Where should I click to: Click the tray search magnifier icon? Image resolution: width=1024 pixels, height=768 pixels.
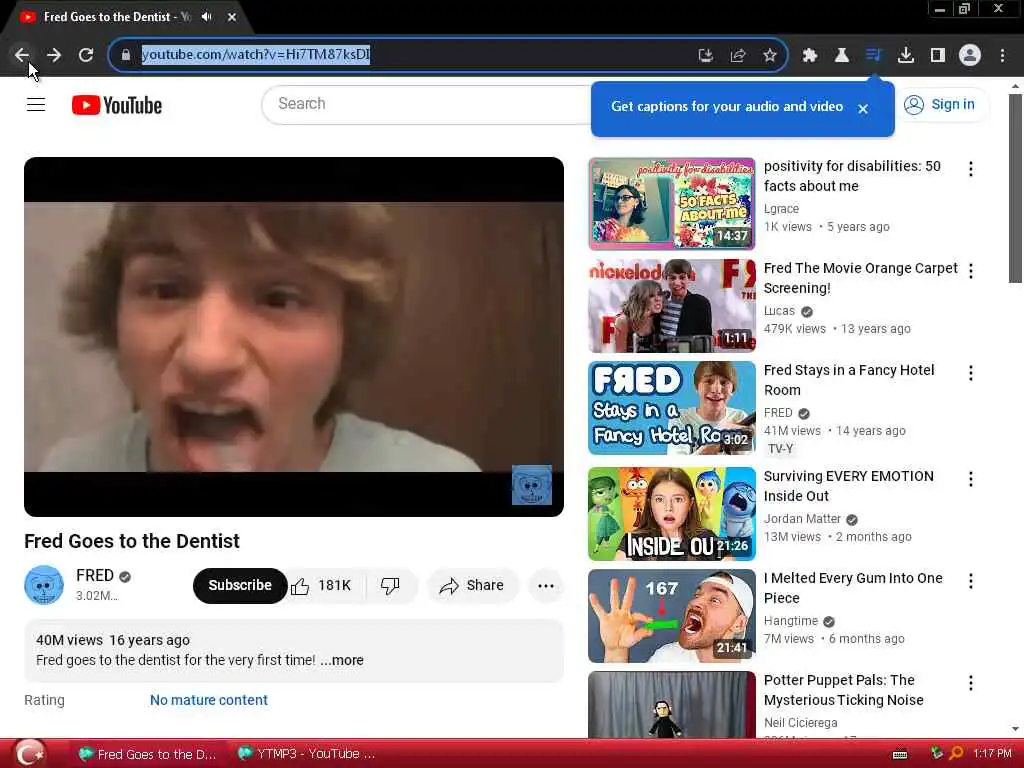click(x=956, y=754)
